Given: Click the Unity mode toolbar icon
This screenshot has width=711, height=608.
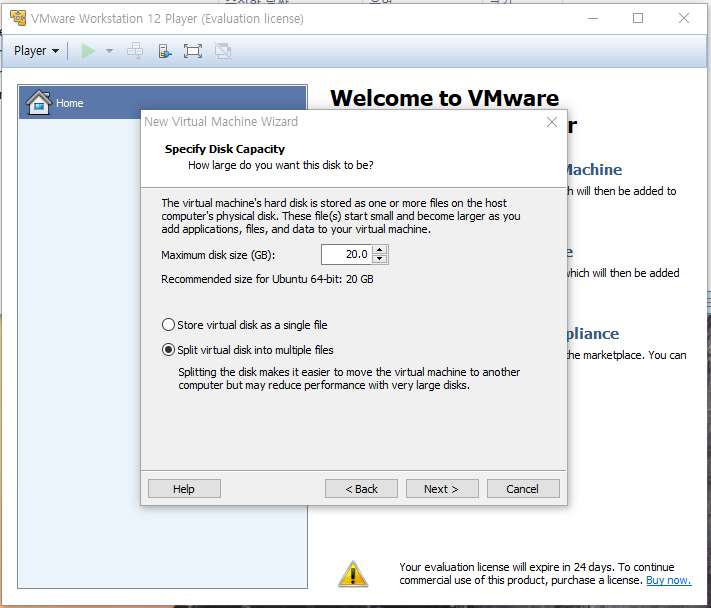Looking at the screenshot, I should click(x=223, y=51).
